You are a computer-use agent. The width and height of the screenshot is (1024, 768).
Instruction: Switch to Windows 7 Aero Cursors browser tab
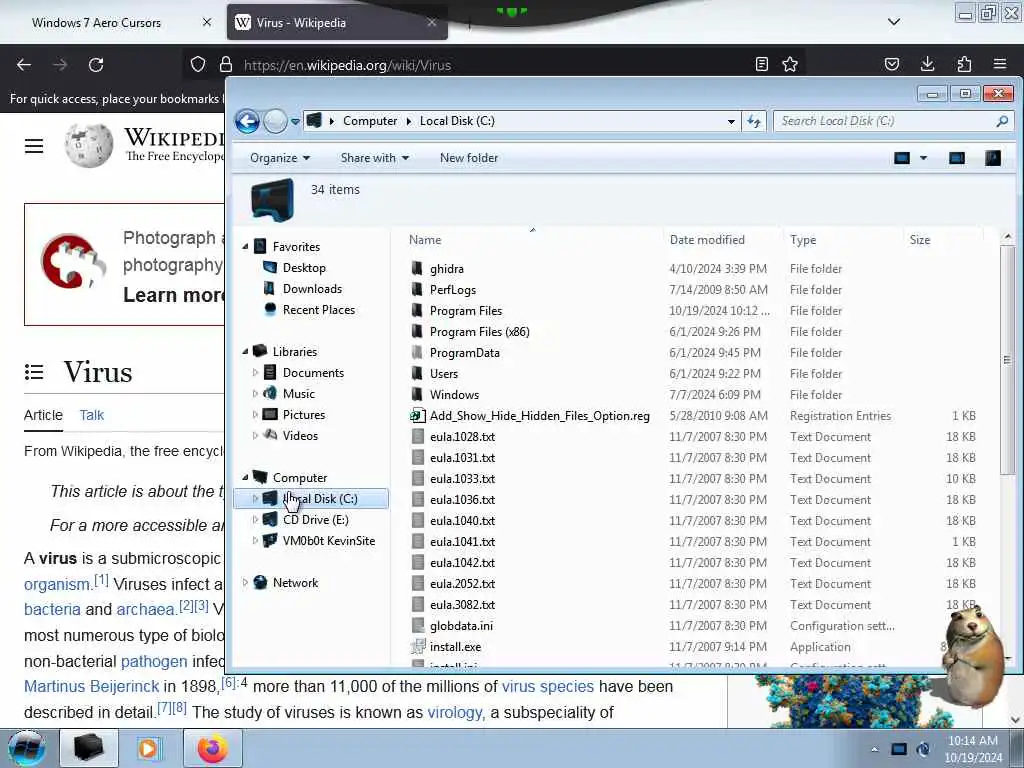click(96, 23)
